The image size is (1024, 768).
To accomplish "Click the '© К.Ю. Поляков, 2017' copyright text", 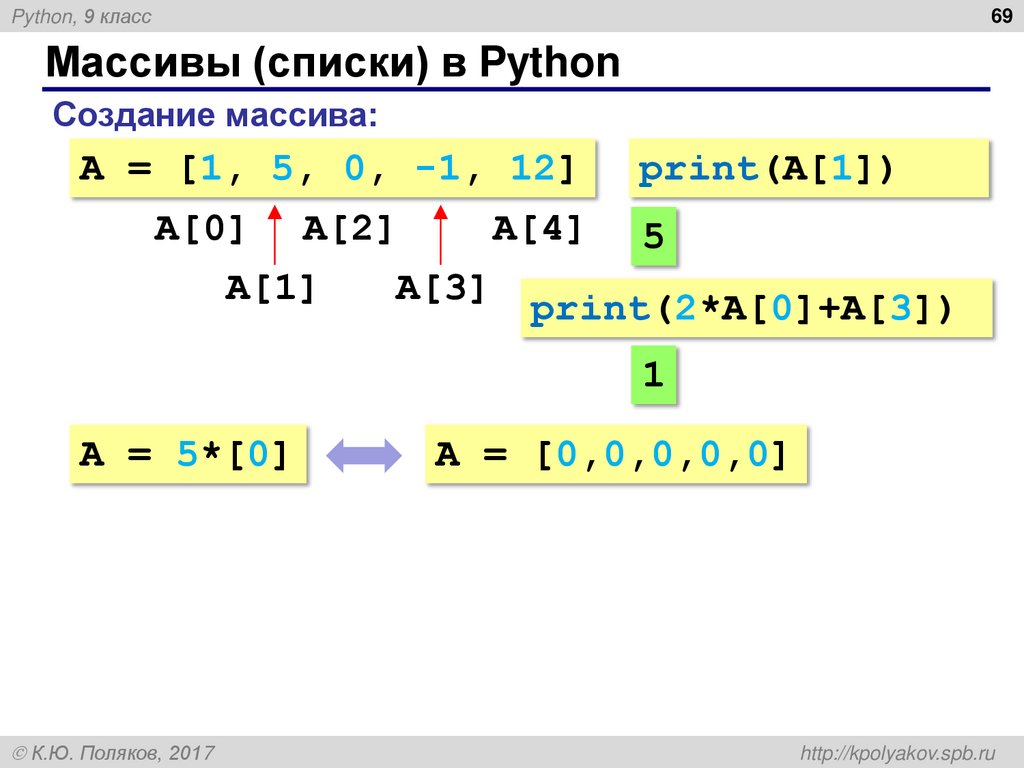I will coord(114,753).
